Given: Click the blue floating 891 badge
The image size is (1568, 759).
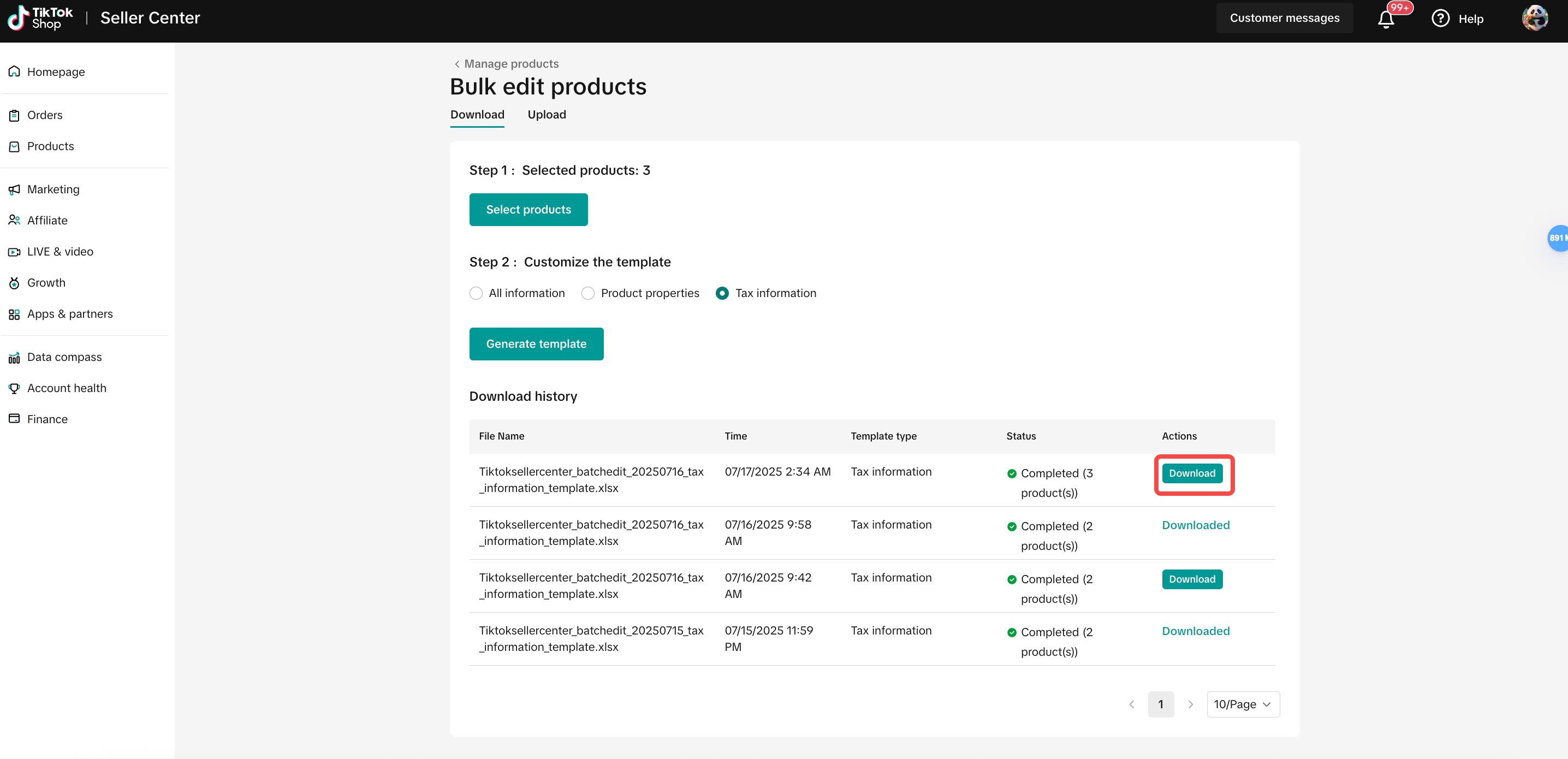Looking at the screenshot, I should (1558, 238).
